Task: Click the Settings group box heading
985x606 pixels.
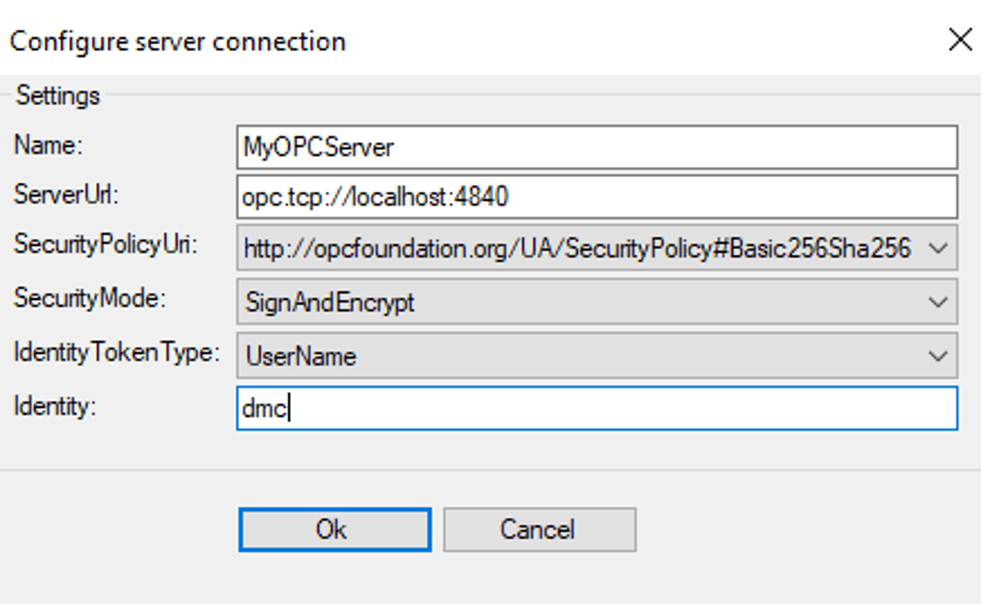Action: (x=58, y=96)
